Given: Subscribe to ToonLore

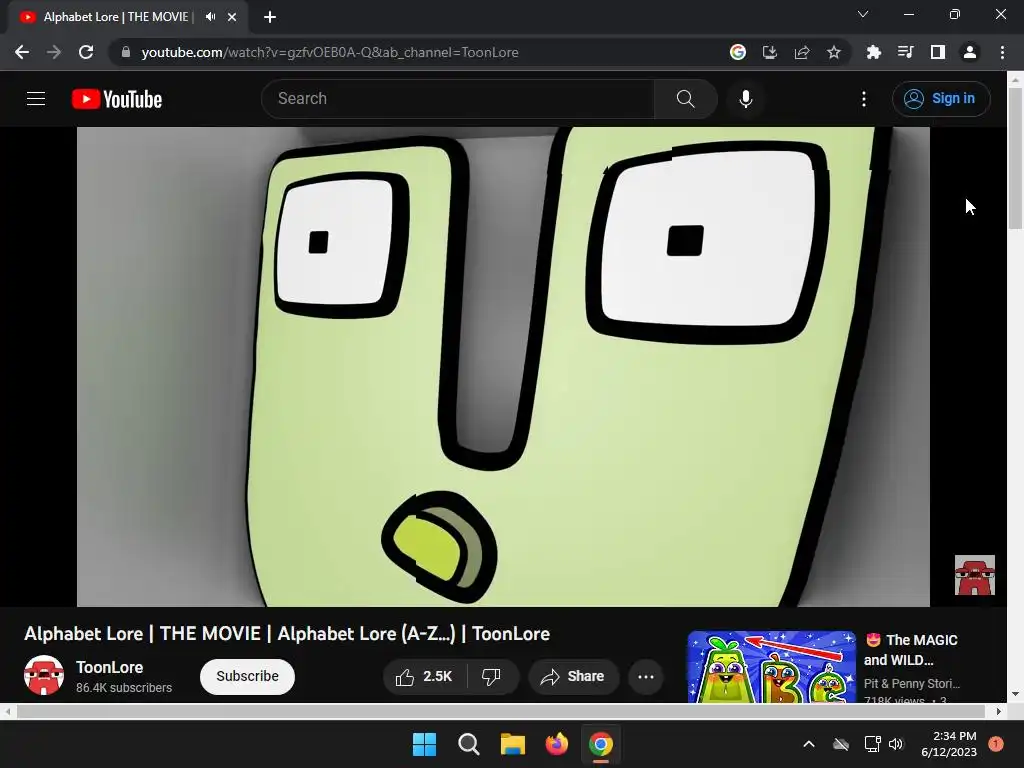Looking at the screenshot, I should click(248, 677).
